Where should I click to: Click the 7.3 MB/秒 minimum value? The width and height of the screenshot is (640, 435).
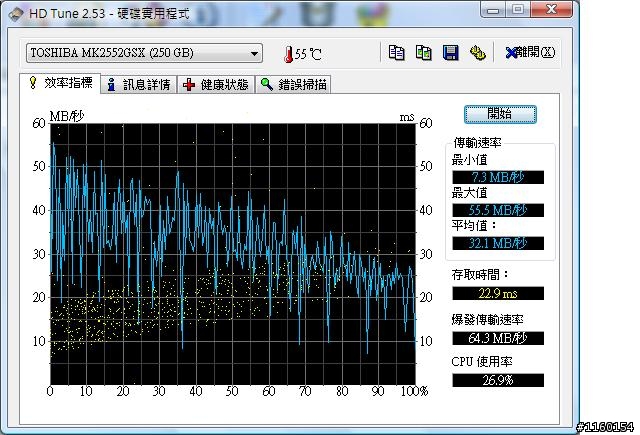498,177
